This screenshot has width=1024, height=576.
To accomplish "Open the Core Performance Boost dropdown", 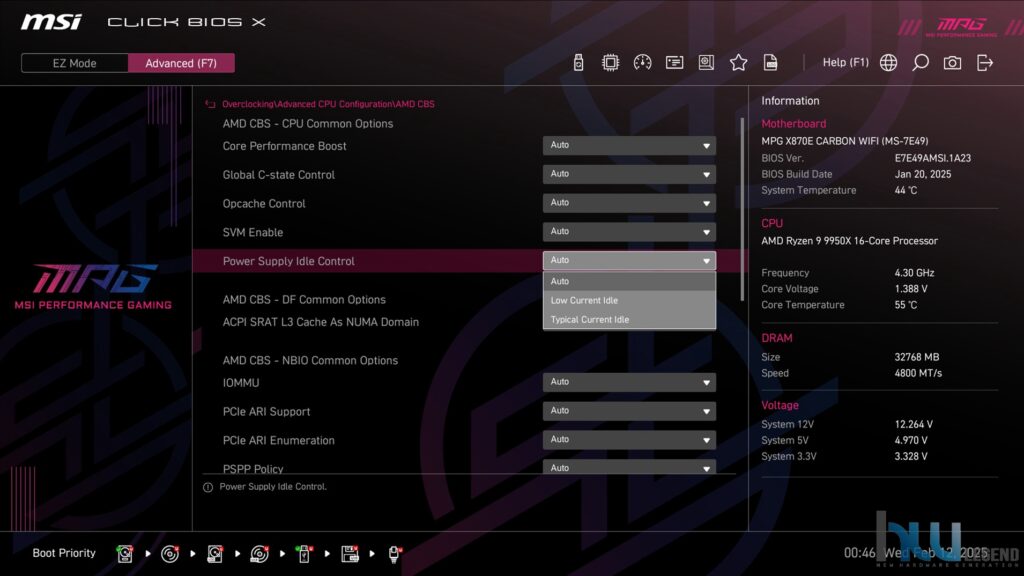I will point(629,146).
